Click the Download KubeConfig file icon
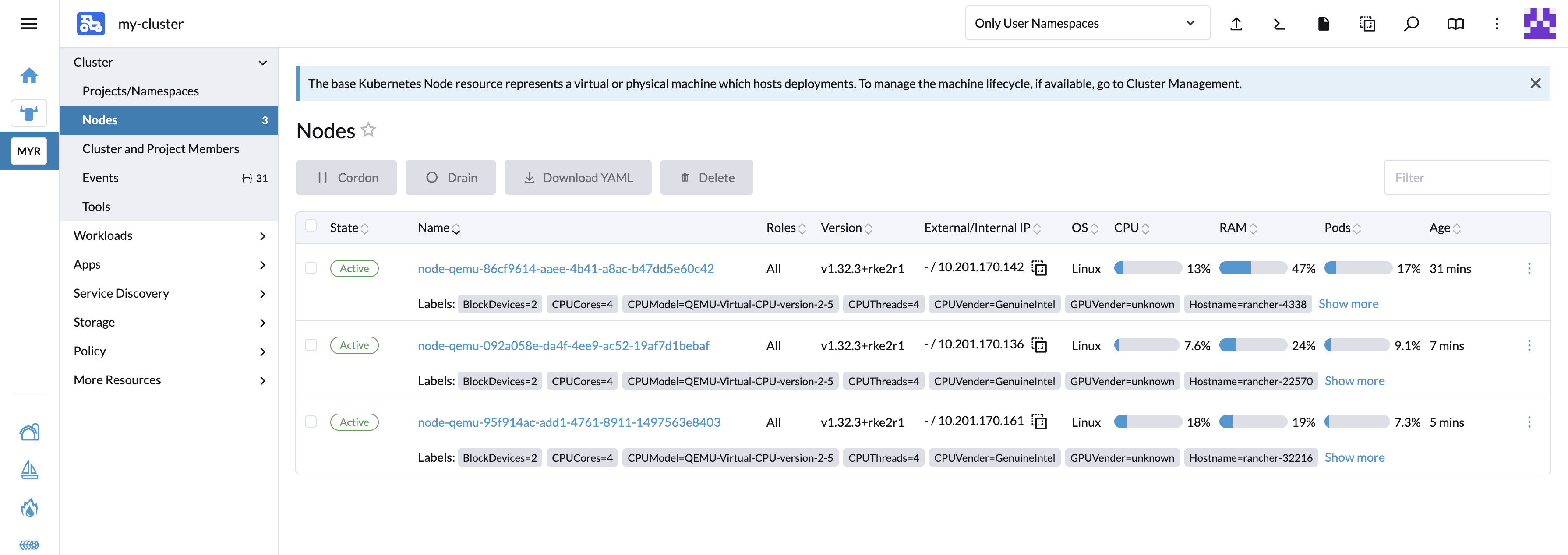This screenshot has width=1568, height=555. [x=1323, y=24]
